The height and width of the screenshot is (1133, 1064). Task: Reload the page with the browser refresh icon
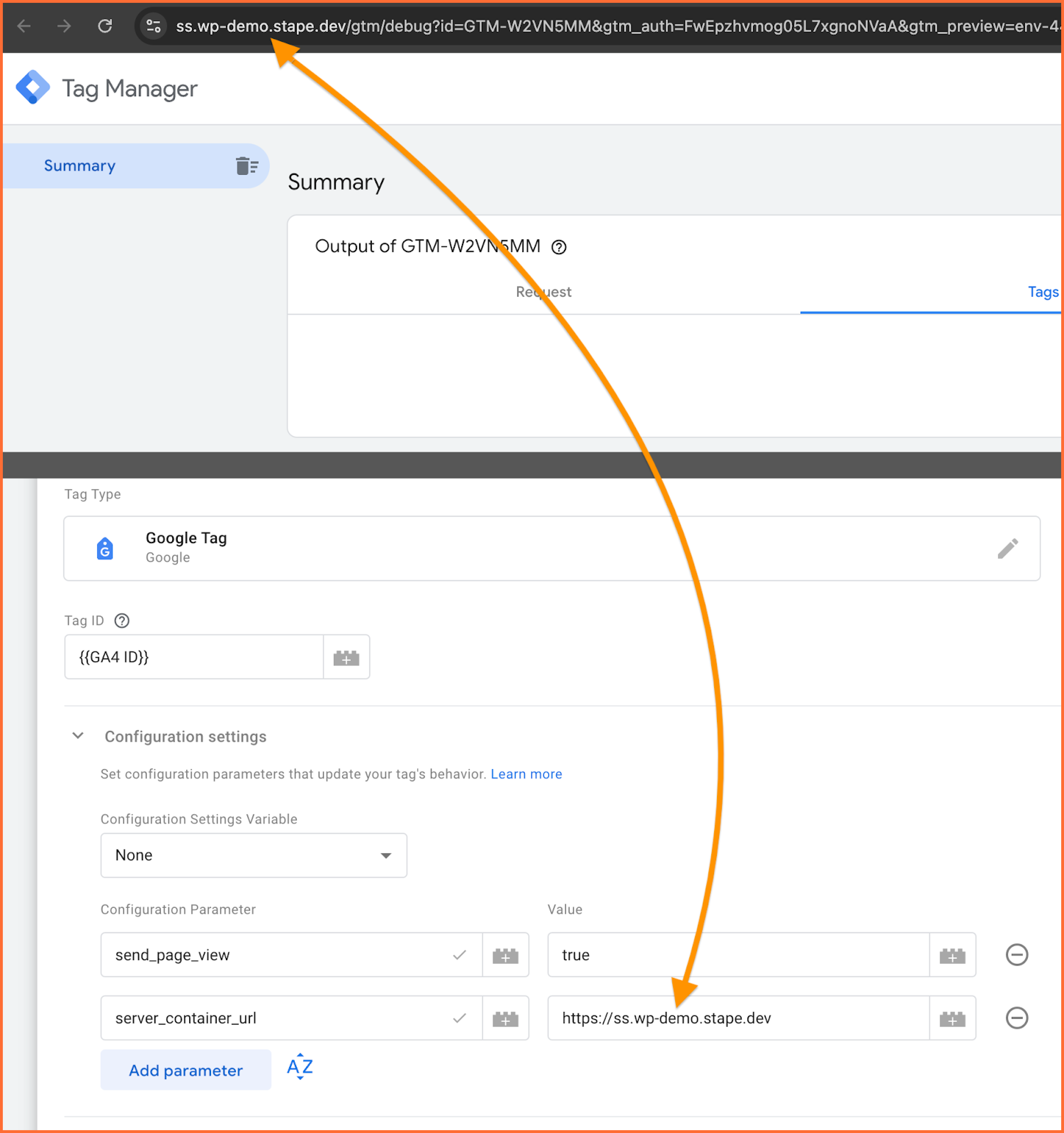click(105, 26)
